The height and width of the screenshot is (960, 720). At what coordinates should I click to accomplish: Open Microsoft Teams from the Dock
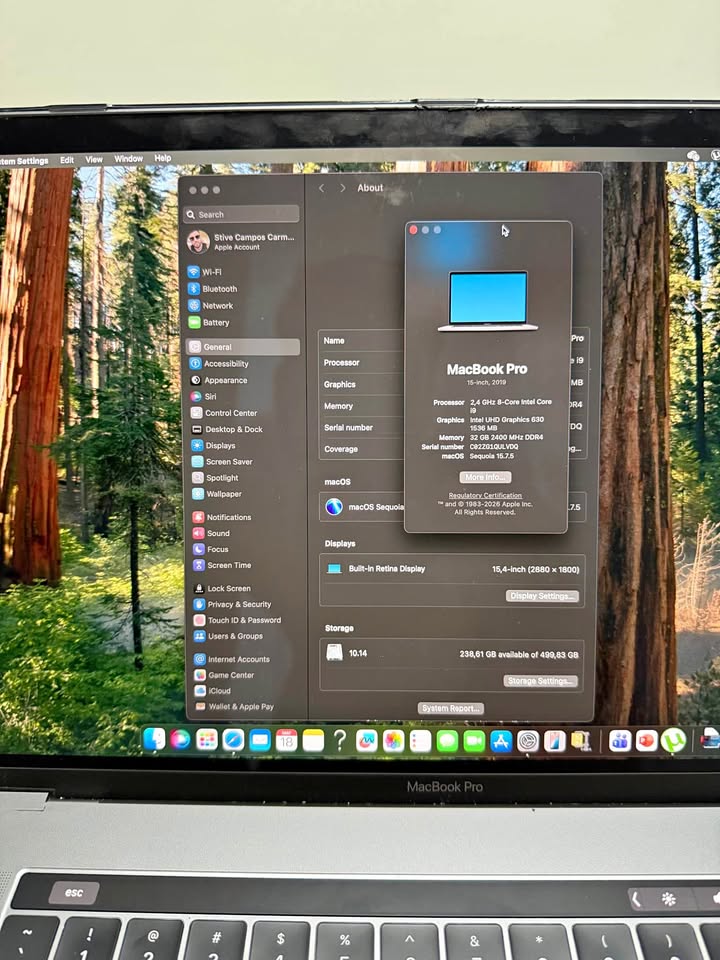point(620,741)
